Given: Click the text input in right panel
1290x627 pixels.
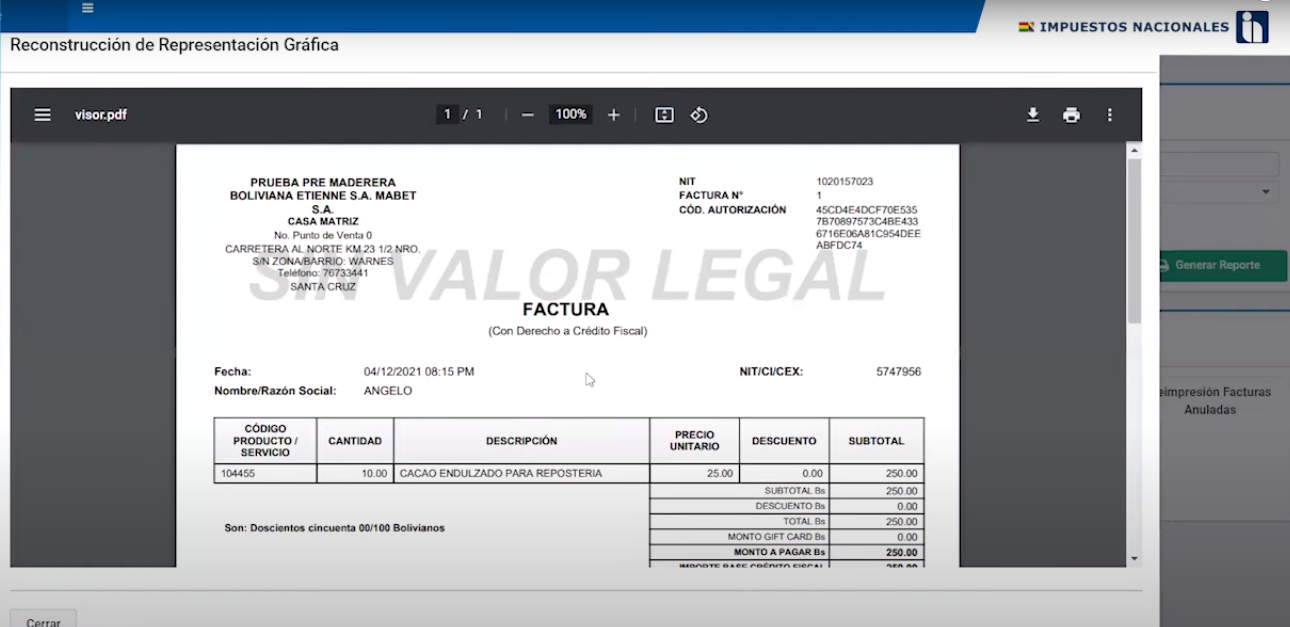Looking at the screenshot, I should click(1224, 165).
